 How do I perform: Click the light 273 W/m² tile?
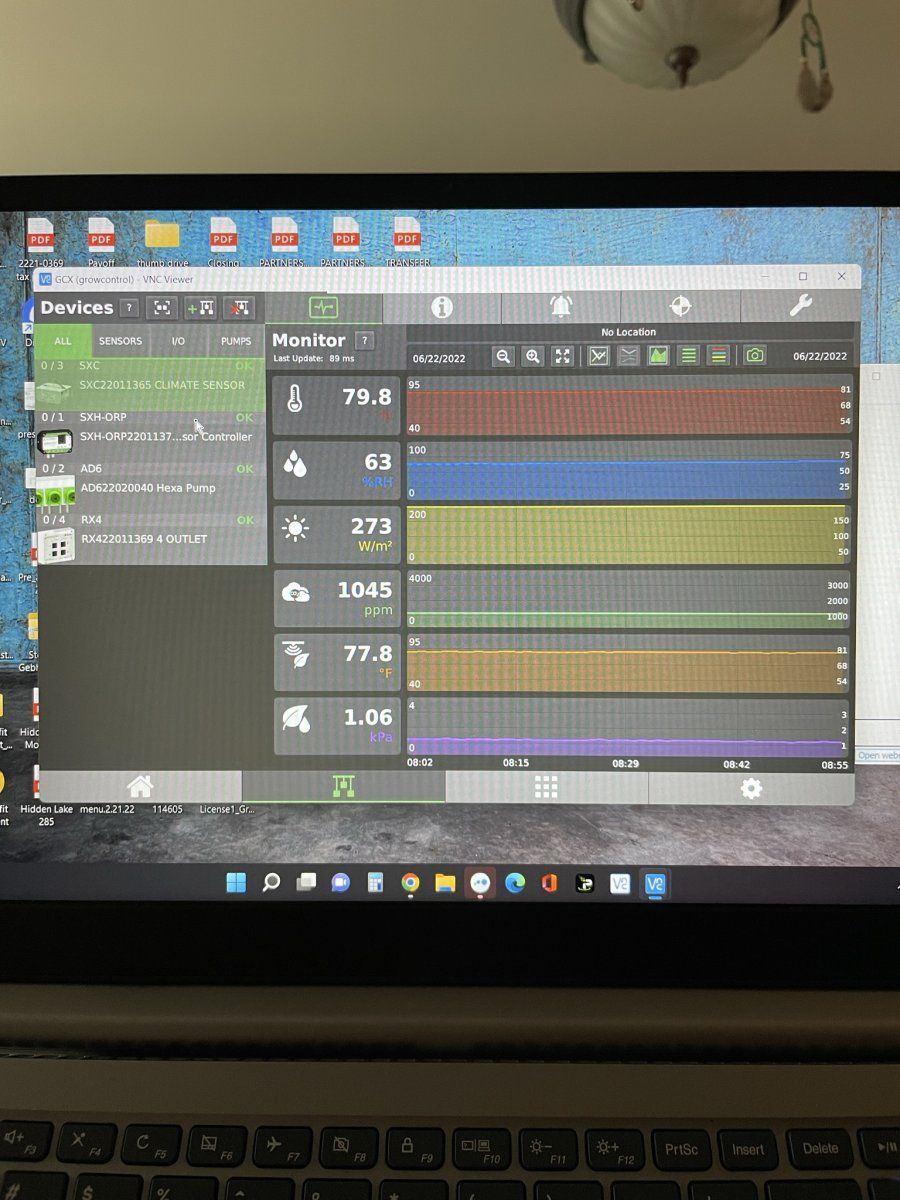(337, 534)
